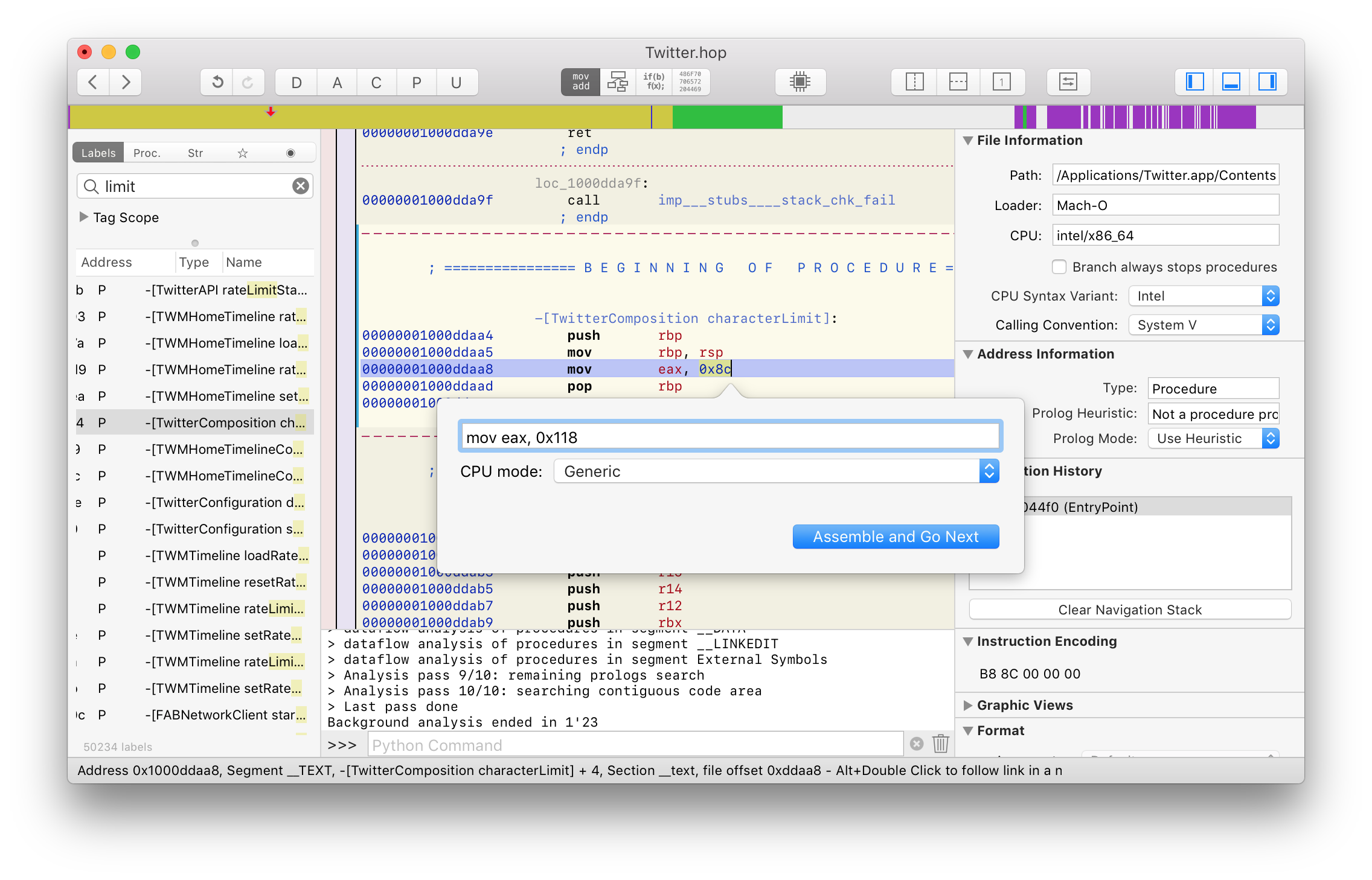Toggle the left sidebar panel icon

pyautogui.click(x=1195, y=81)
